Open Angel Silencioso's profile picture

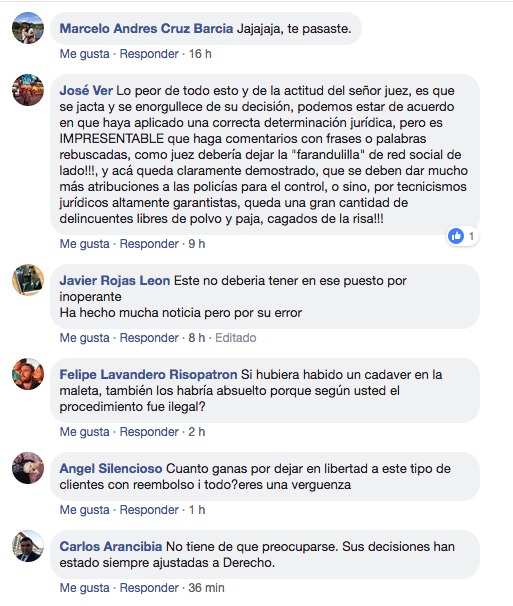28,468
